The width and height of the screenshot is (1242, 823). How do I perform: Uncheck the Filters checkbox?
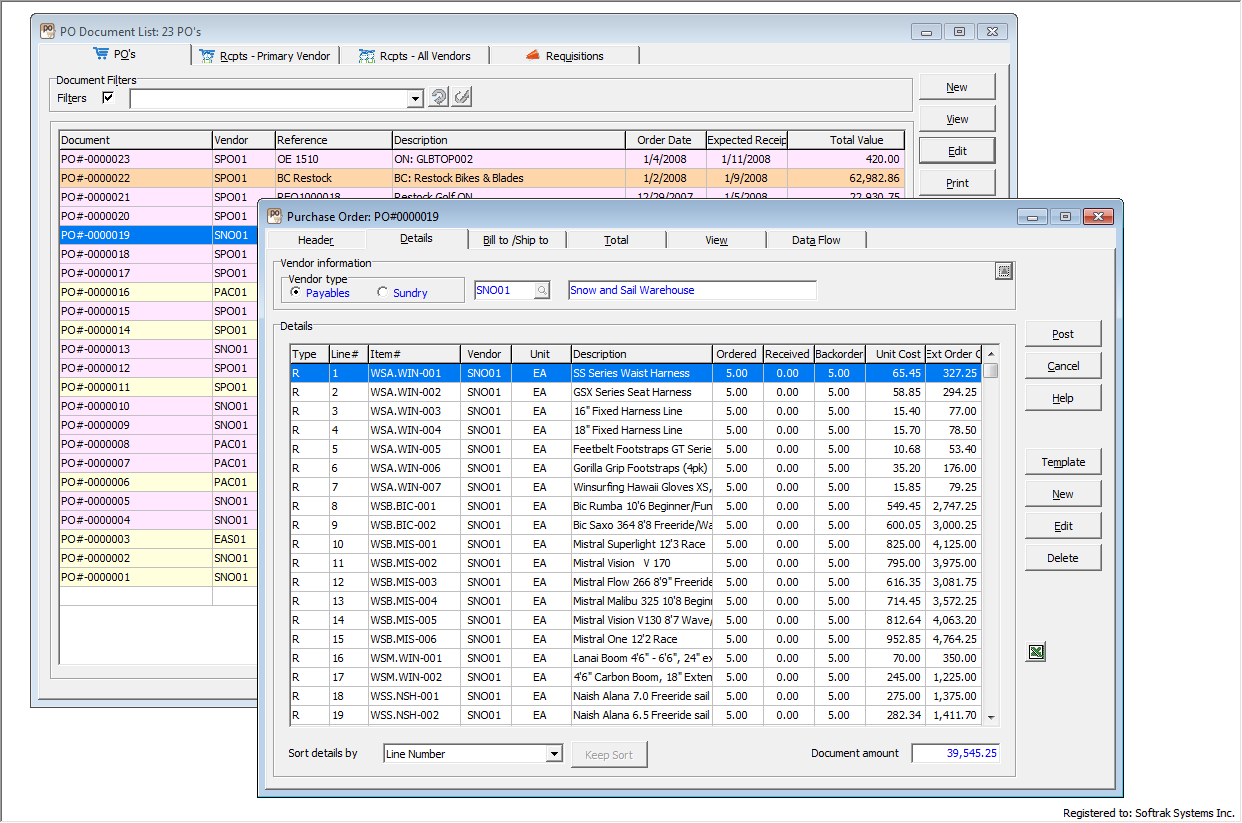[108, 98]
